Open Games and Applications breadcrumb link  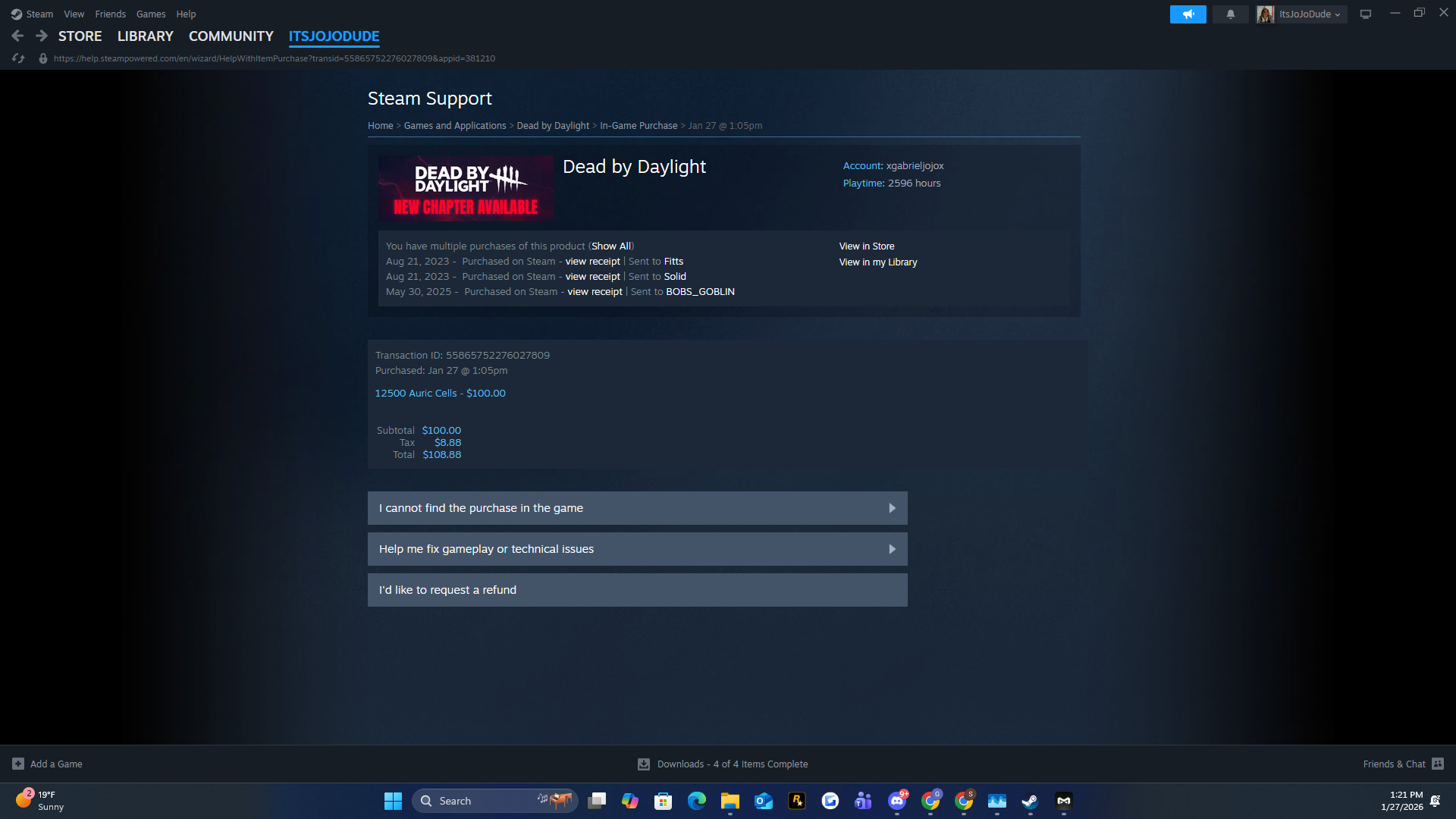point(455,126)
